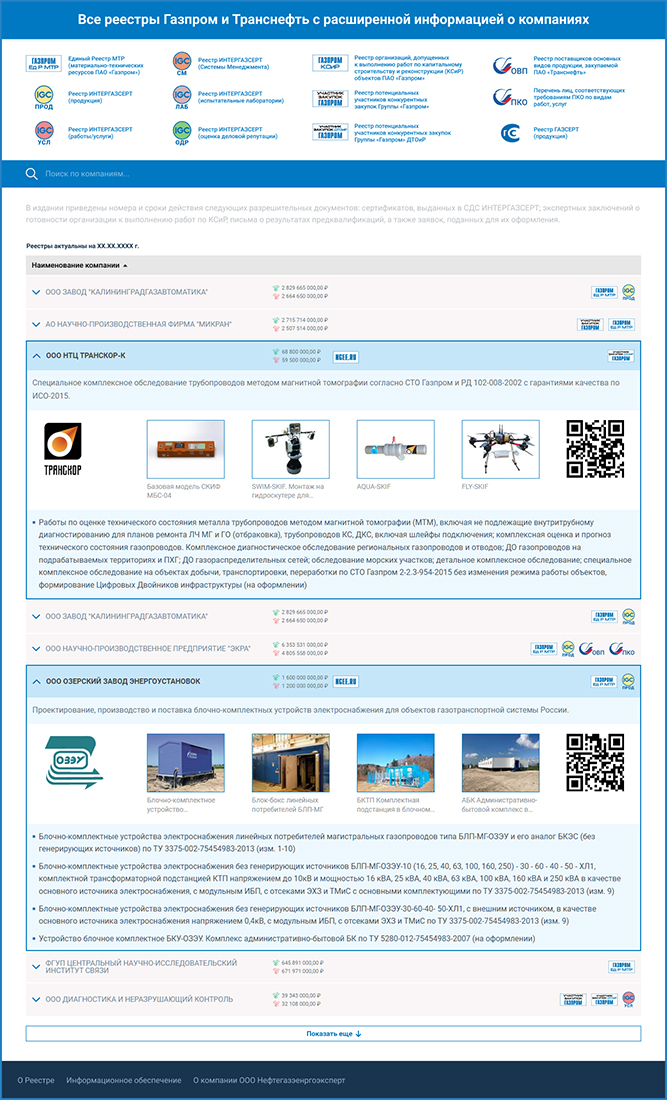This screenshot has width=667, height=1100.
Task: Expand АО НПФ МИКРАН row chevron
Action: (36, 324)
